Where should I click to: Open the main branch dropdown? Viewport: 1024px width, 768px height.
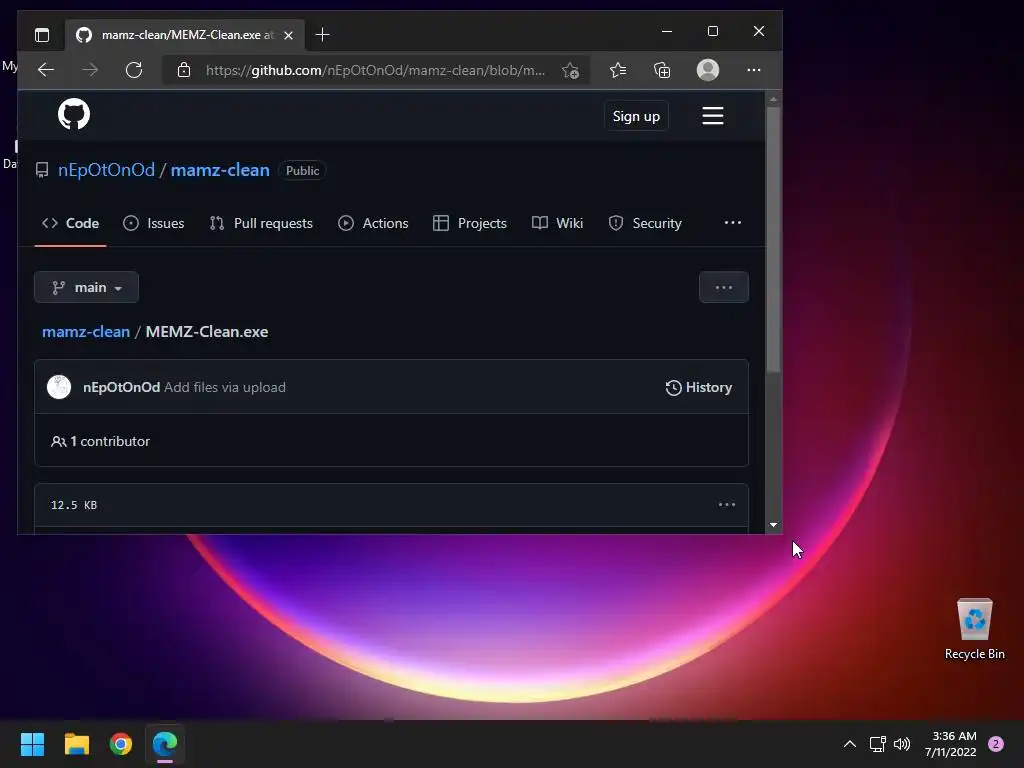tap(86, 287)
